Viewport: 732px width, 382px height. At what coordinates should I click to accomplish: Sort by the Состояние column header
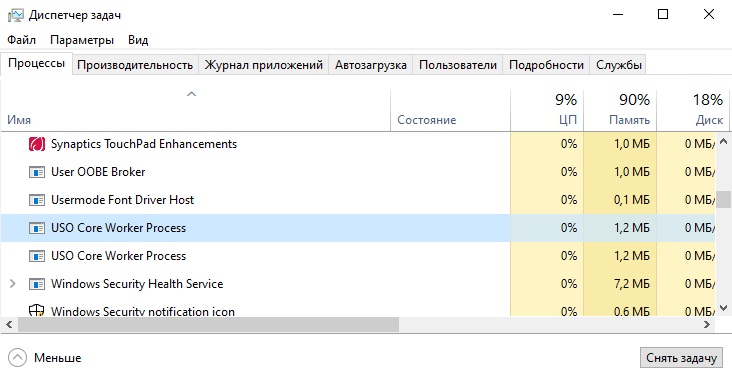[450, 111]
